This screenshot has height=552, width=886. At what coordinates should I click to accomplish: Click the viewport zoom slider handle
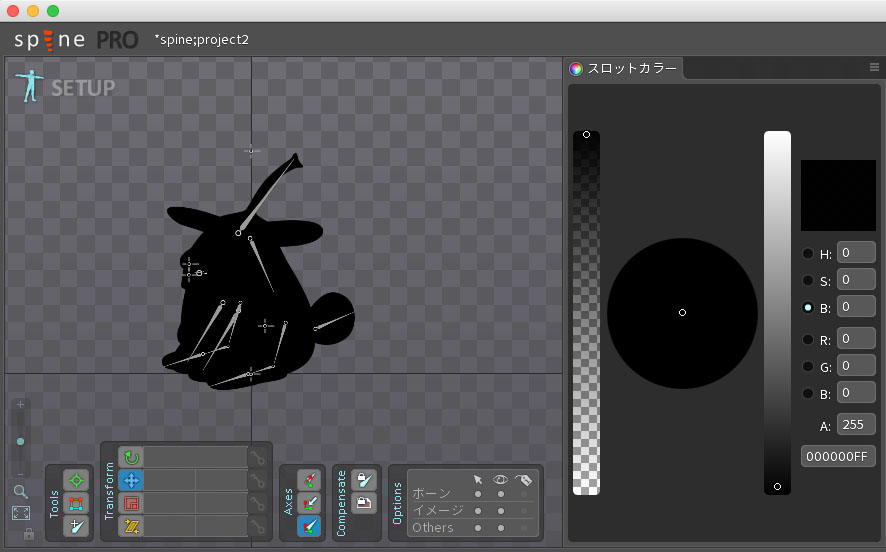tap(20, 441)
